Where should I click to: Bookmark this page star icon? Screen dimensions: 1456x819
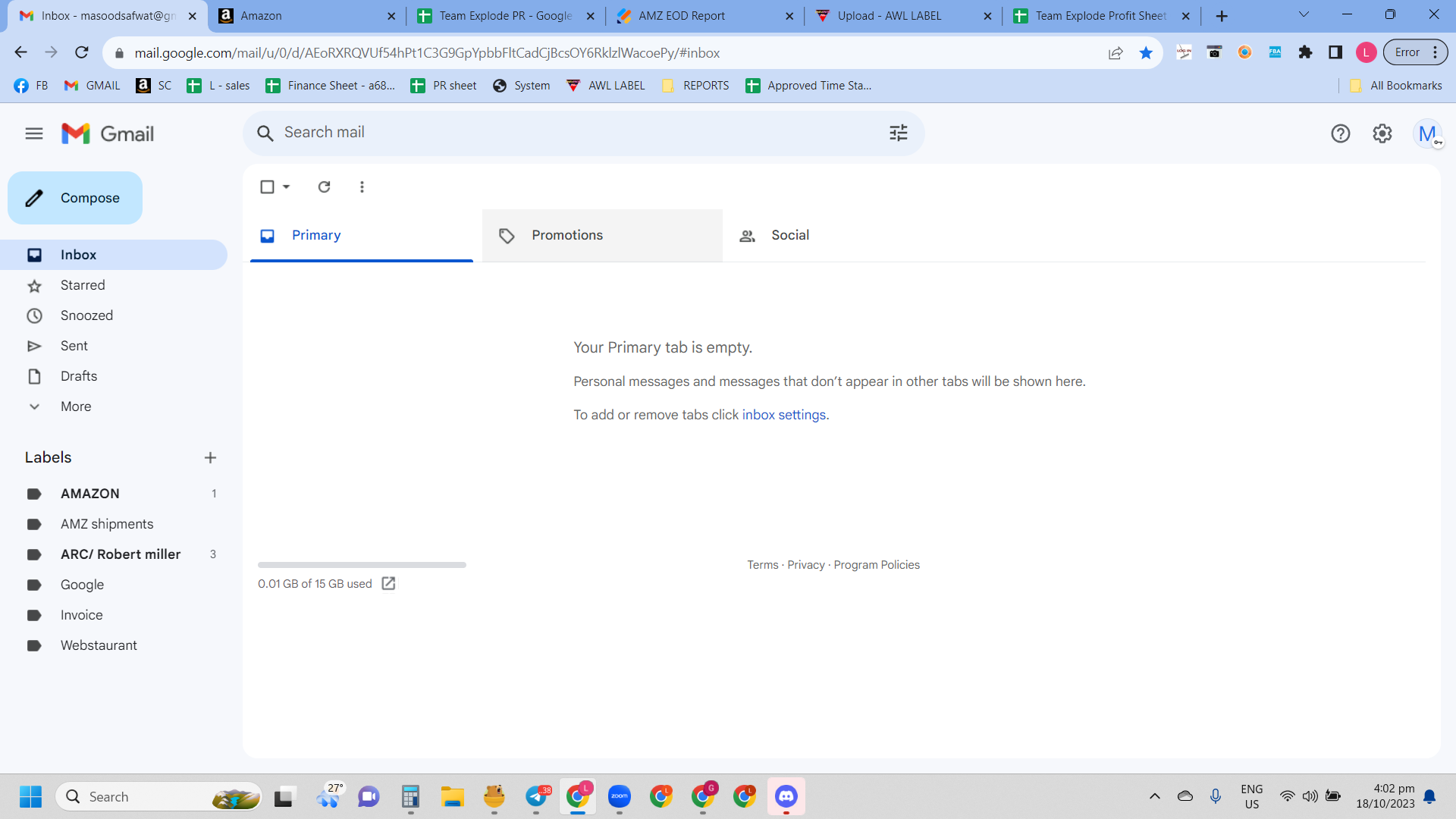click(1145, 52)
